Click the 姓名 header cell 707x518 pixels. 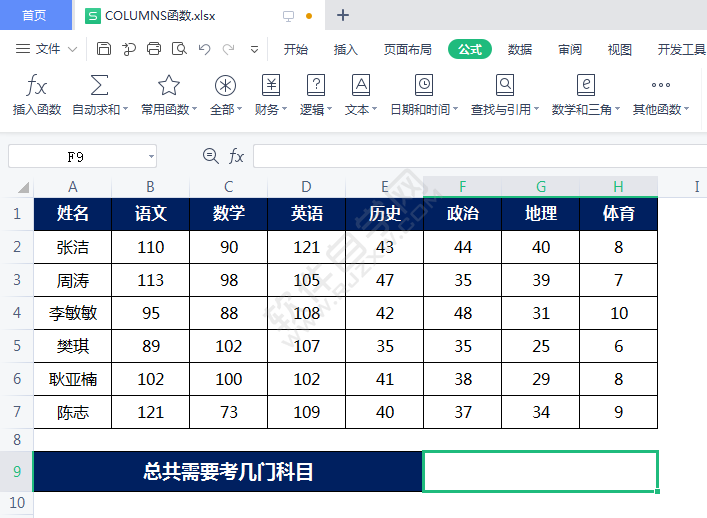tap(73, 214)
